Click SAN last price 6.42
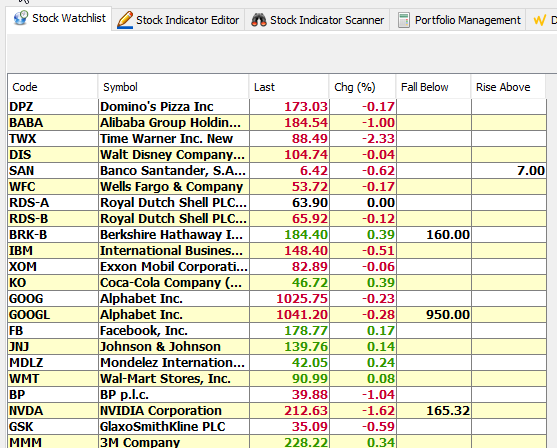This screenshot has width=557, height=448. pyautogui.click(x=290, y=171)
